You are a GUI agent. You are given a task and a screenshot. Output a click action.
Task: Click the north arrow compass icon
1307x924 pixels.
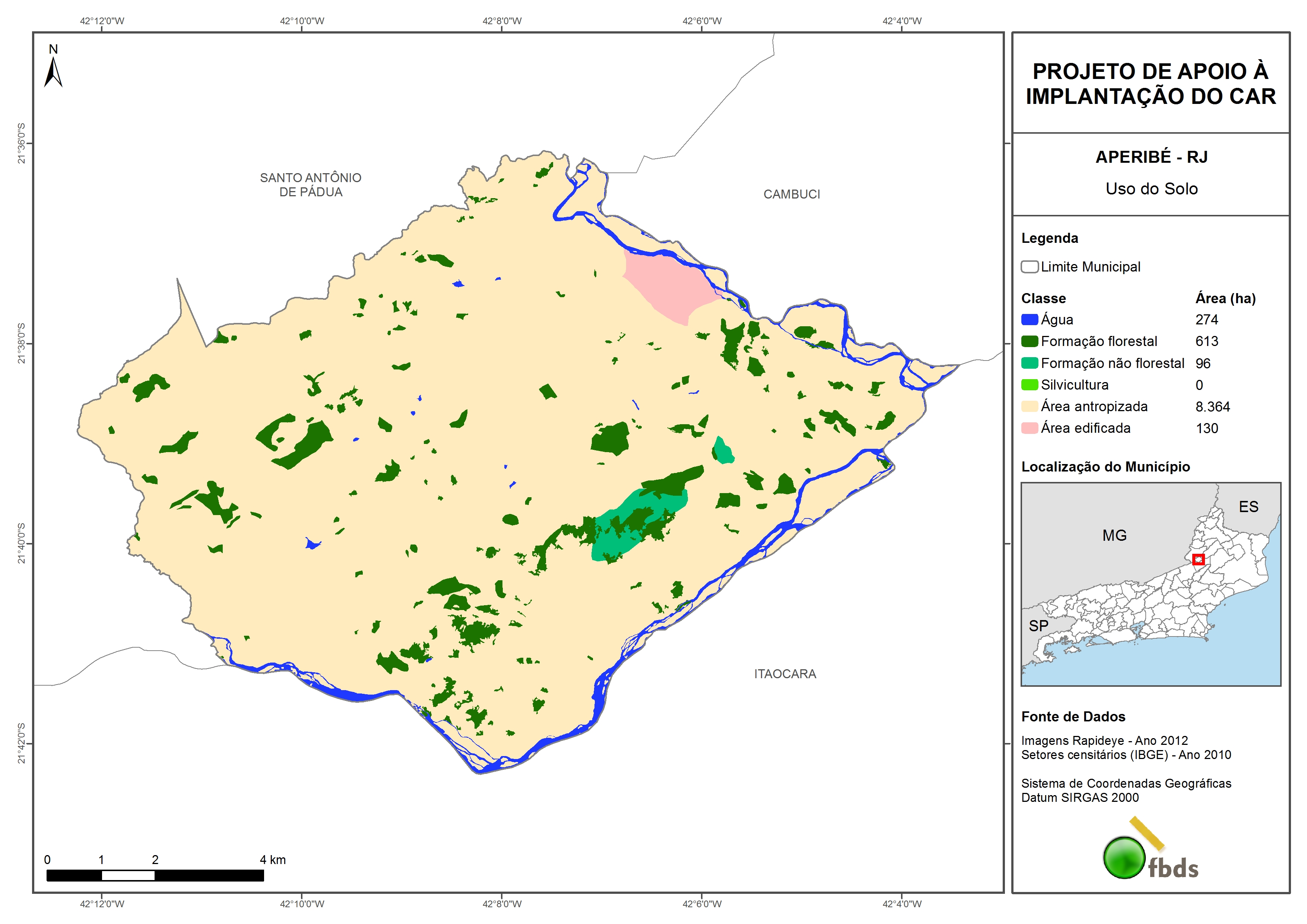pyautogui.click(x=53, y=71)
